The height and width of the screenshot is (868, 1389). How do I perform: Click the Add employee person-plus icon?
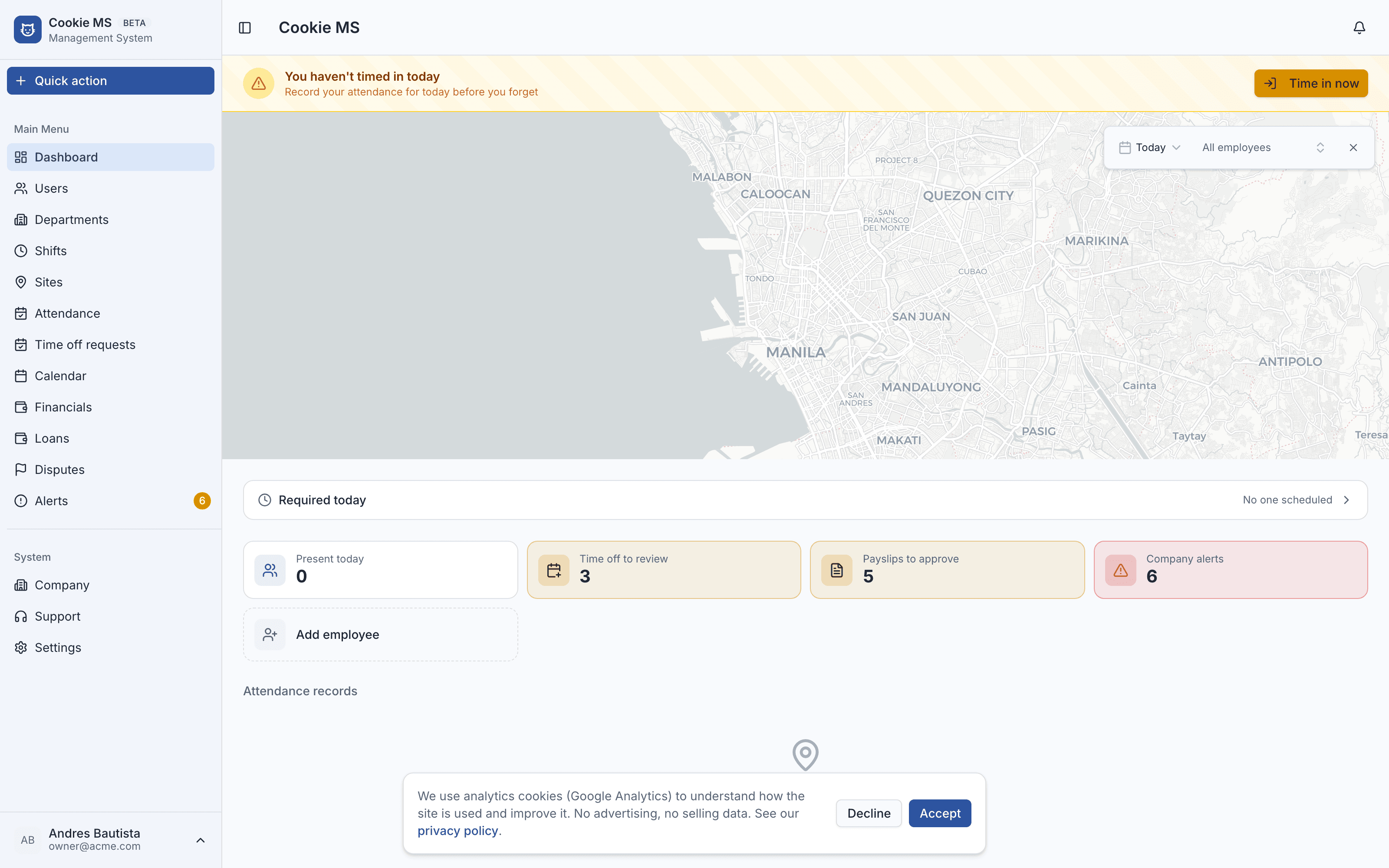click(270, 635)
